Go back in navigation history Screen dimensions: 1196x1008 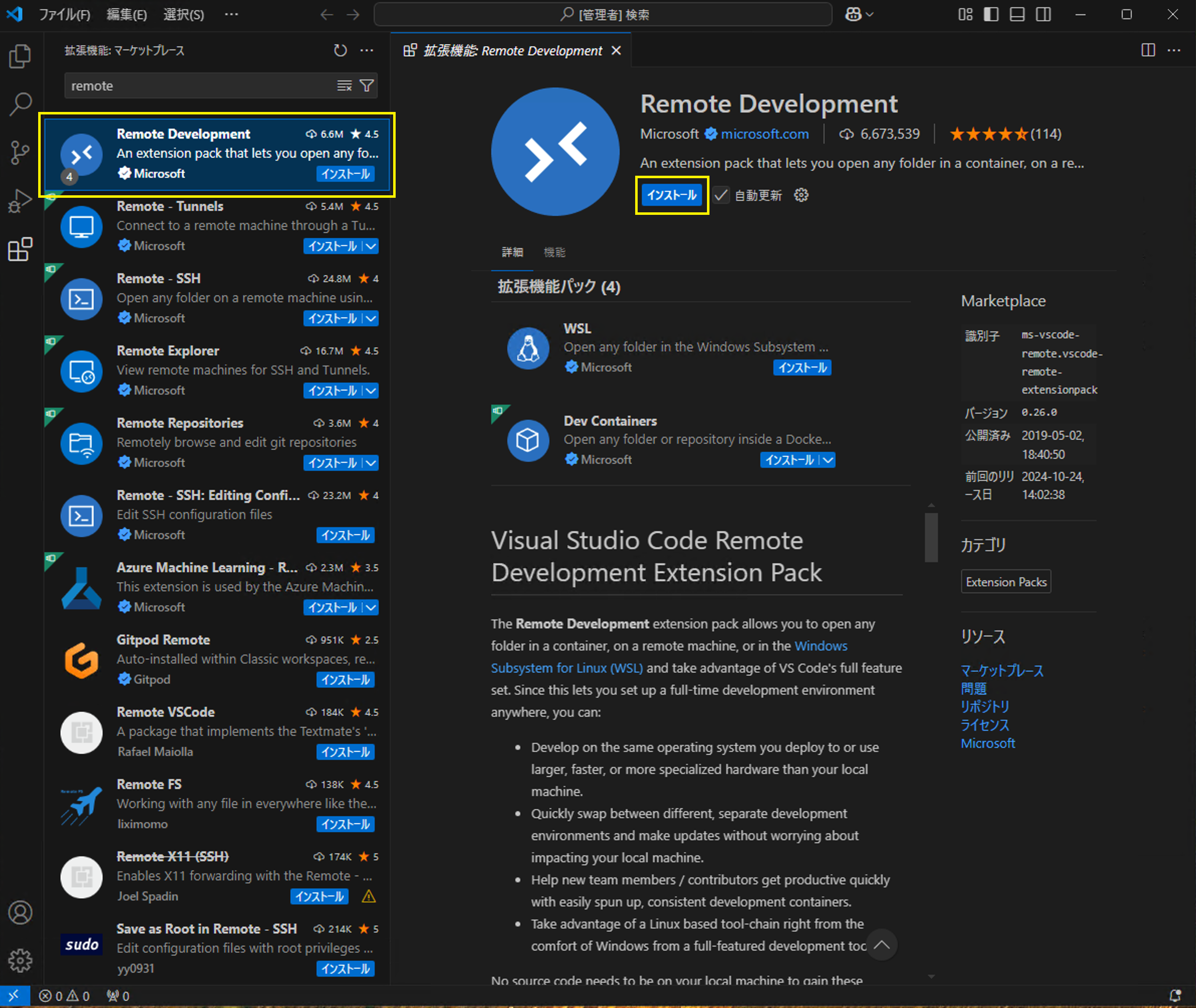pyautogui.click(x=326, y=14)
